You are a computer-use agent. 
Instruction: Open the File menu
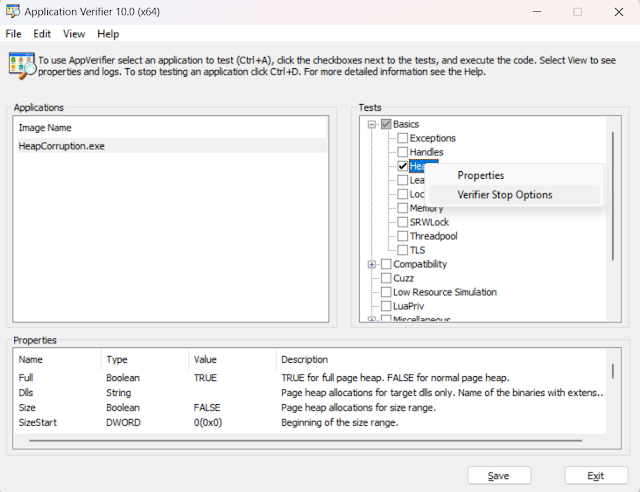click(x=13, y=34)
